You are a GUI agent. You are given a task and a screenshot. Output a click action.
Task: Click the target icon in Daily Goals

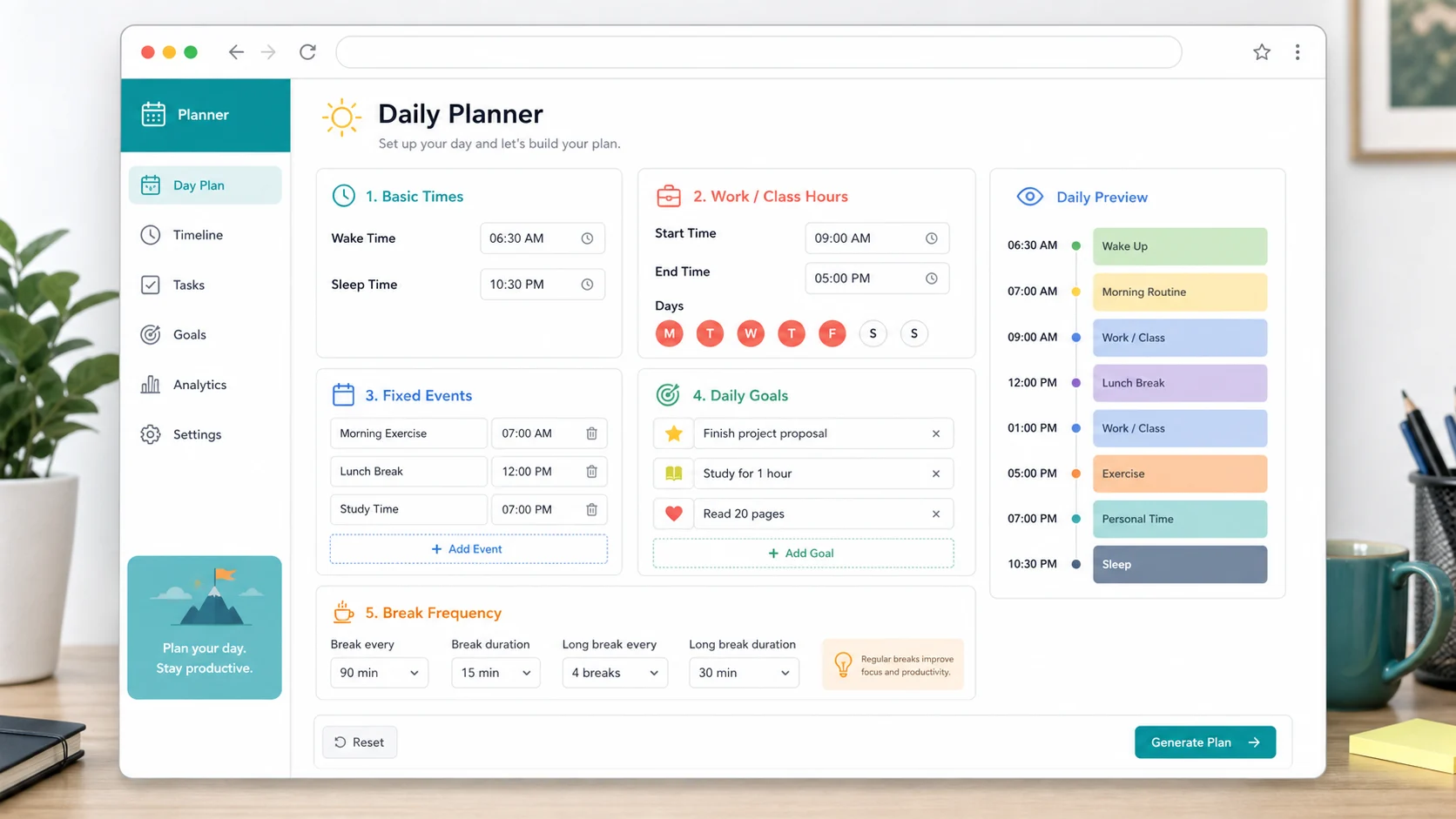pos(668,395)
